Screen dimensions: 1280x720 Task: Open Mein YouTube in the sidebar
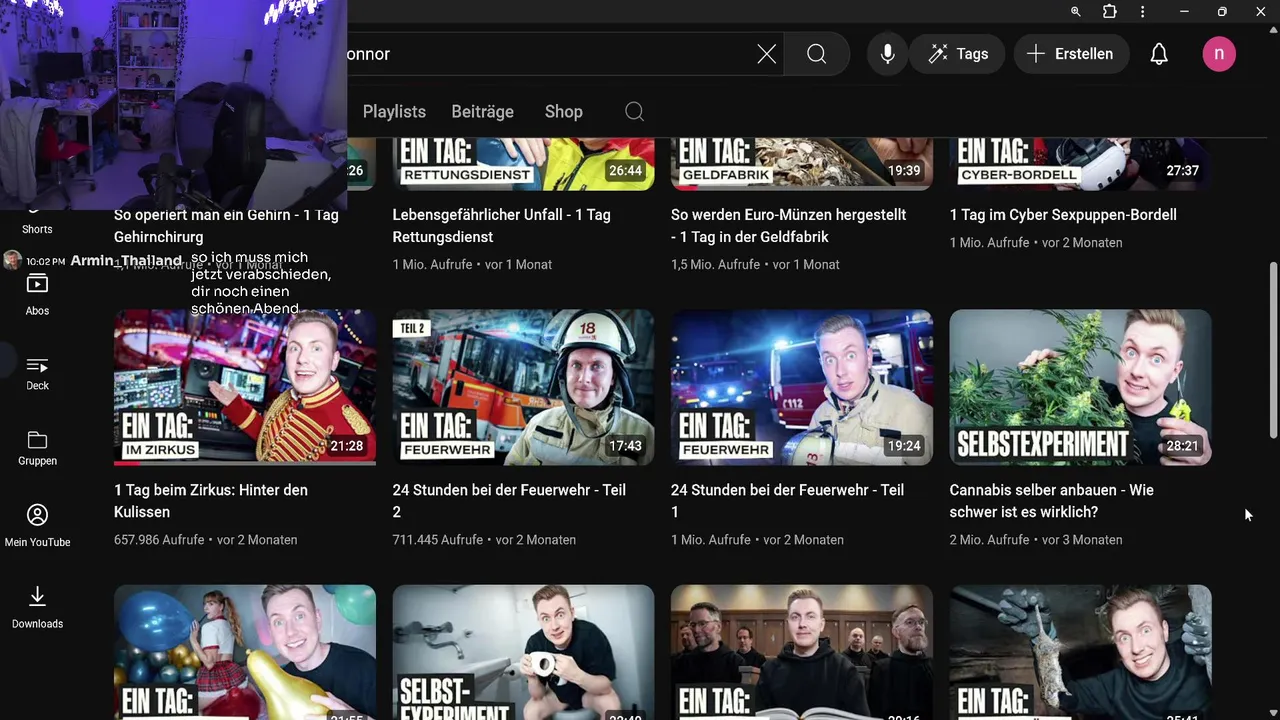point(37,526)
